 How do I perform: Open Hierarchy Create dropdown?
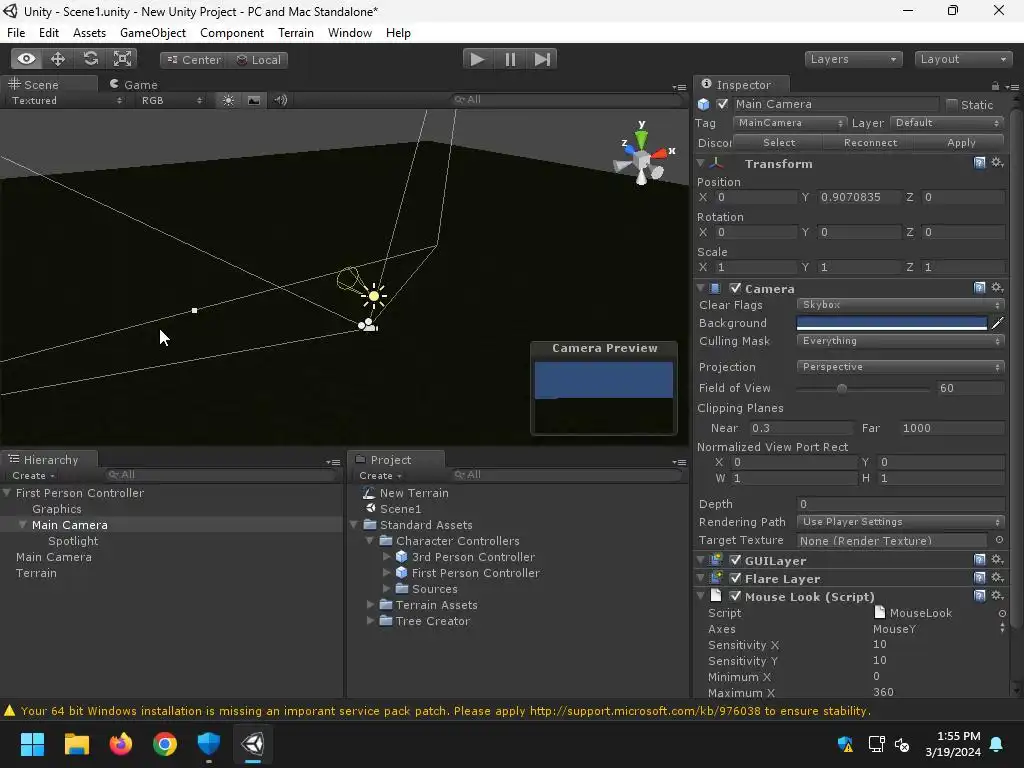33,475
